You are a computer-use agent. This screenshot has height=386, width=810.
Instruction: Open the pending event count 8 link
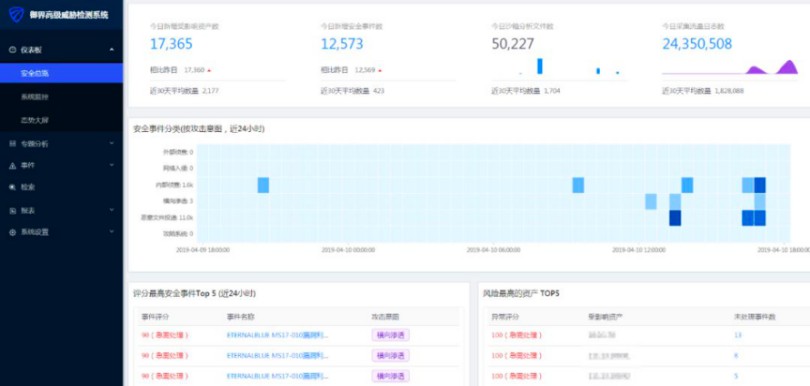tap(736, 356)
